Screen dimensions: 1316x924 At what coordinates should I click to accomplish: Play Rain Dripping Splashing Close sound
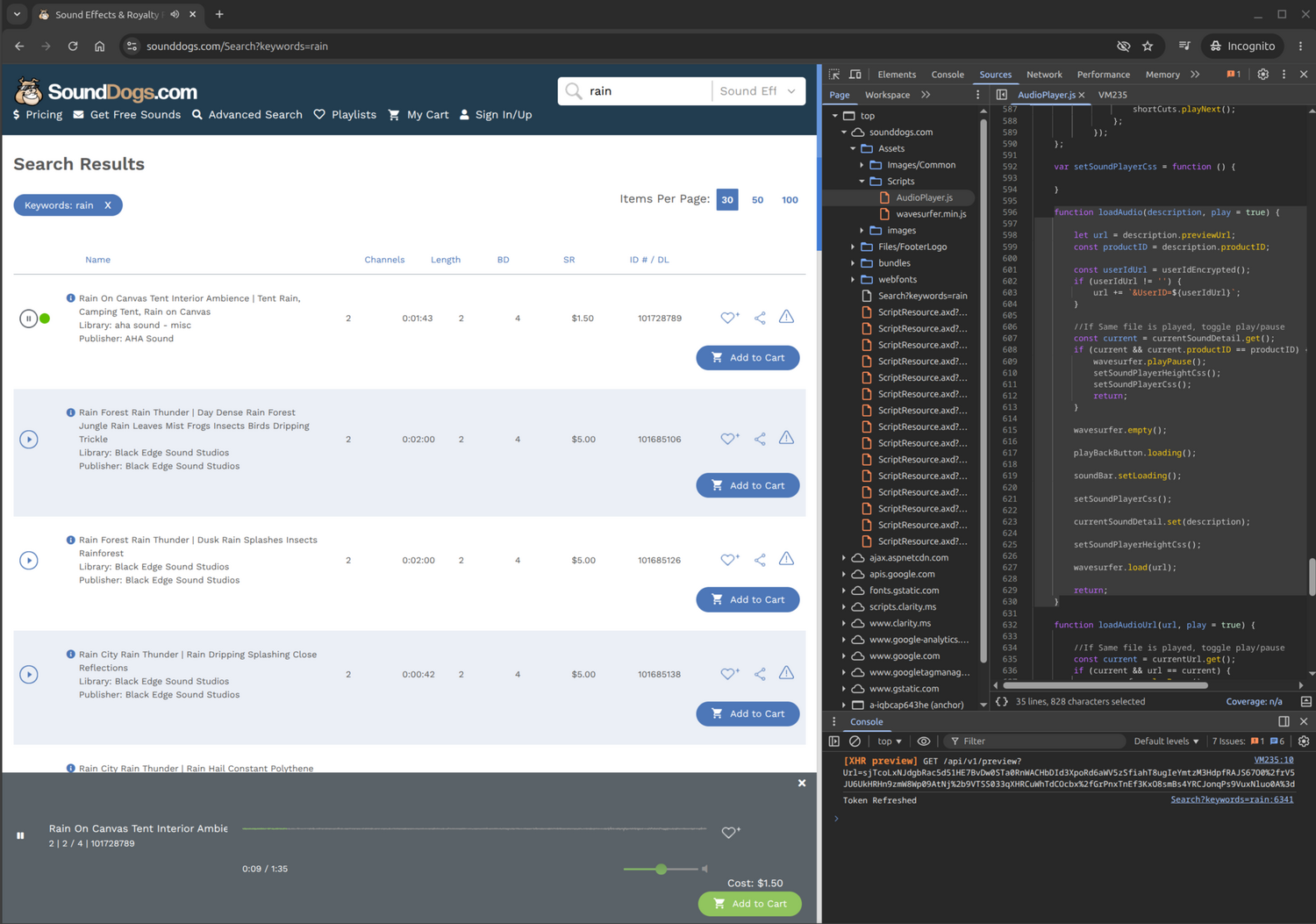[29, 674]
